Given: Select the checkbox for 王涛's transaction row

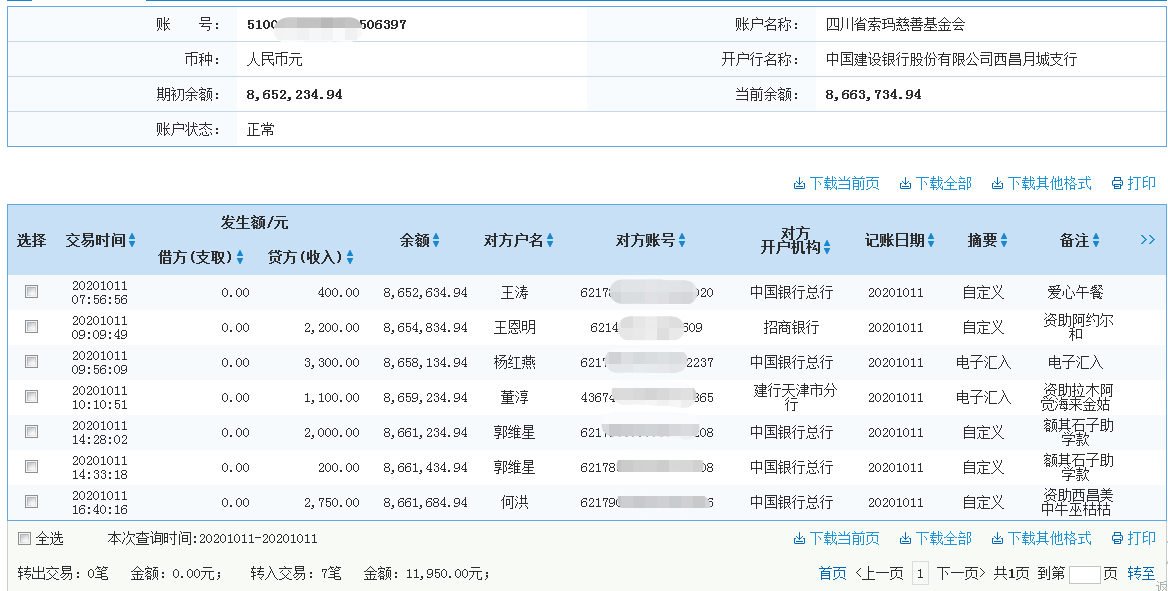Looking at the screenshot, I should pyautogui.click(x=31, y=291).
